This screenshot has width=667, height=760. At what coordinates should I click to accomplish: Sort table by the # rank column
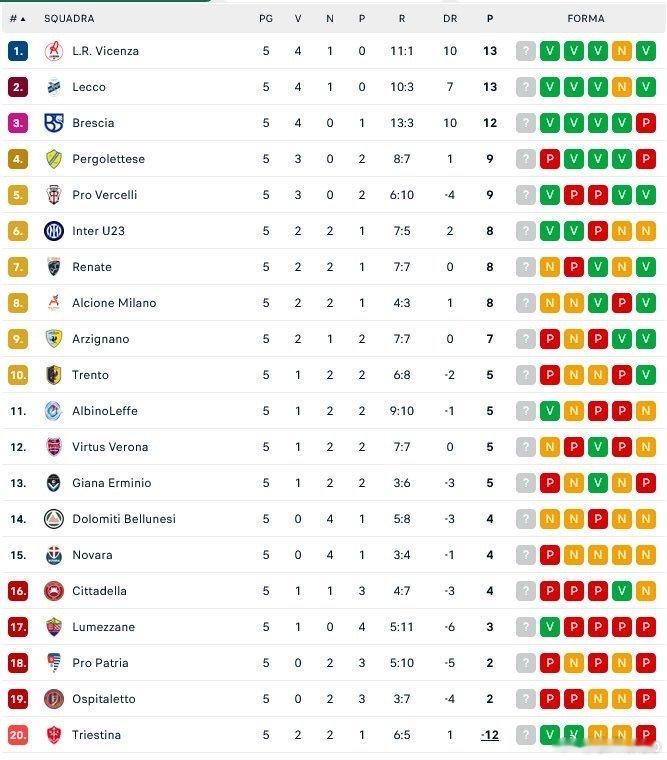(x=17, y=18)
